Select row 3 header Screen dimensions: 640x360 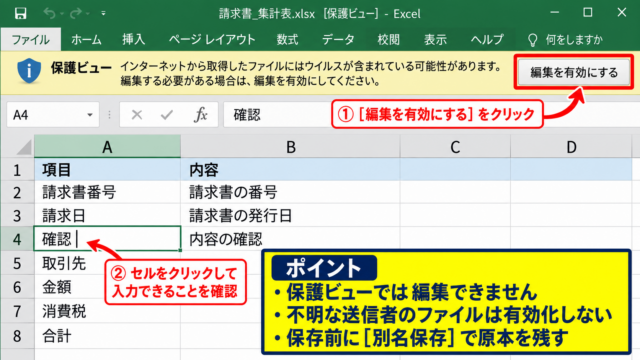click(17, 216)
